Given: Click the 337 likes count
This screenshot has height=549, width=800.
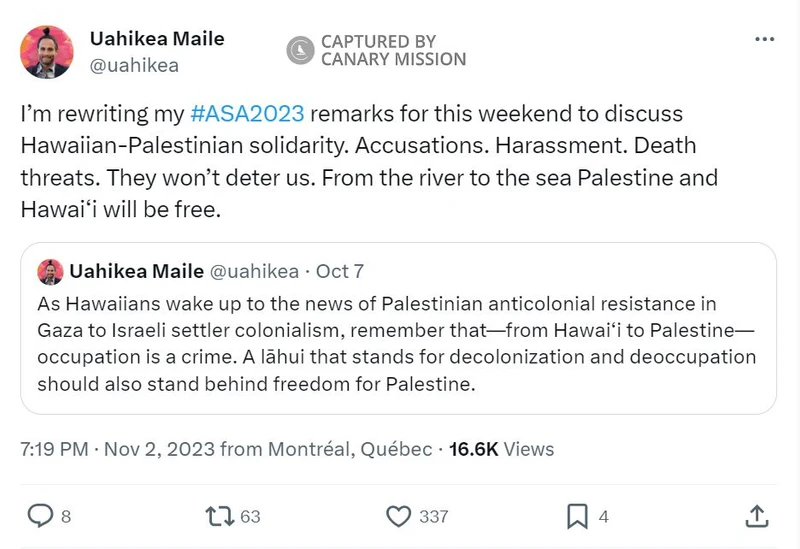Looking at the screenshot, I should coord(433,516).
